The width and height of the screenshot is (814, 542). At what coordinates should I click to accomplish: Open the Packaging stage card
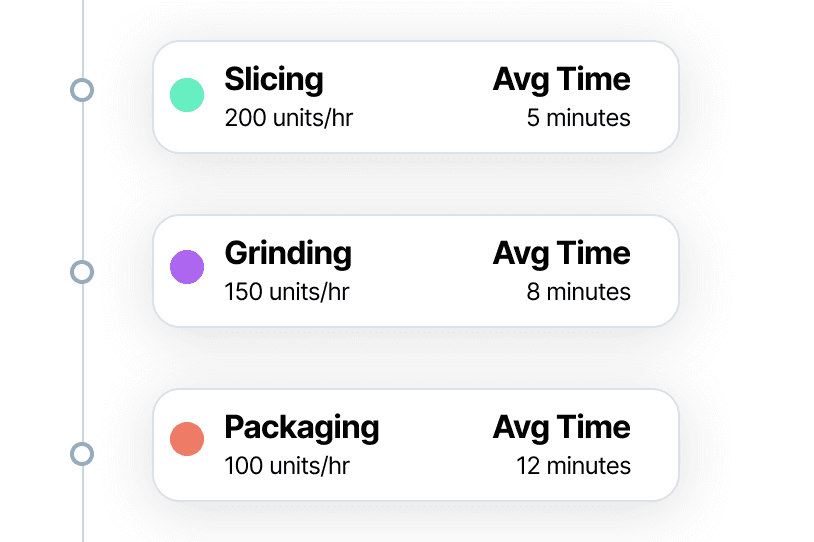[x=416, y=445]
